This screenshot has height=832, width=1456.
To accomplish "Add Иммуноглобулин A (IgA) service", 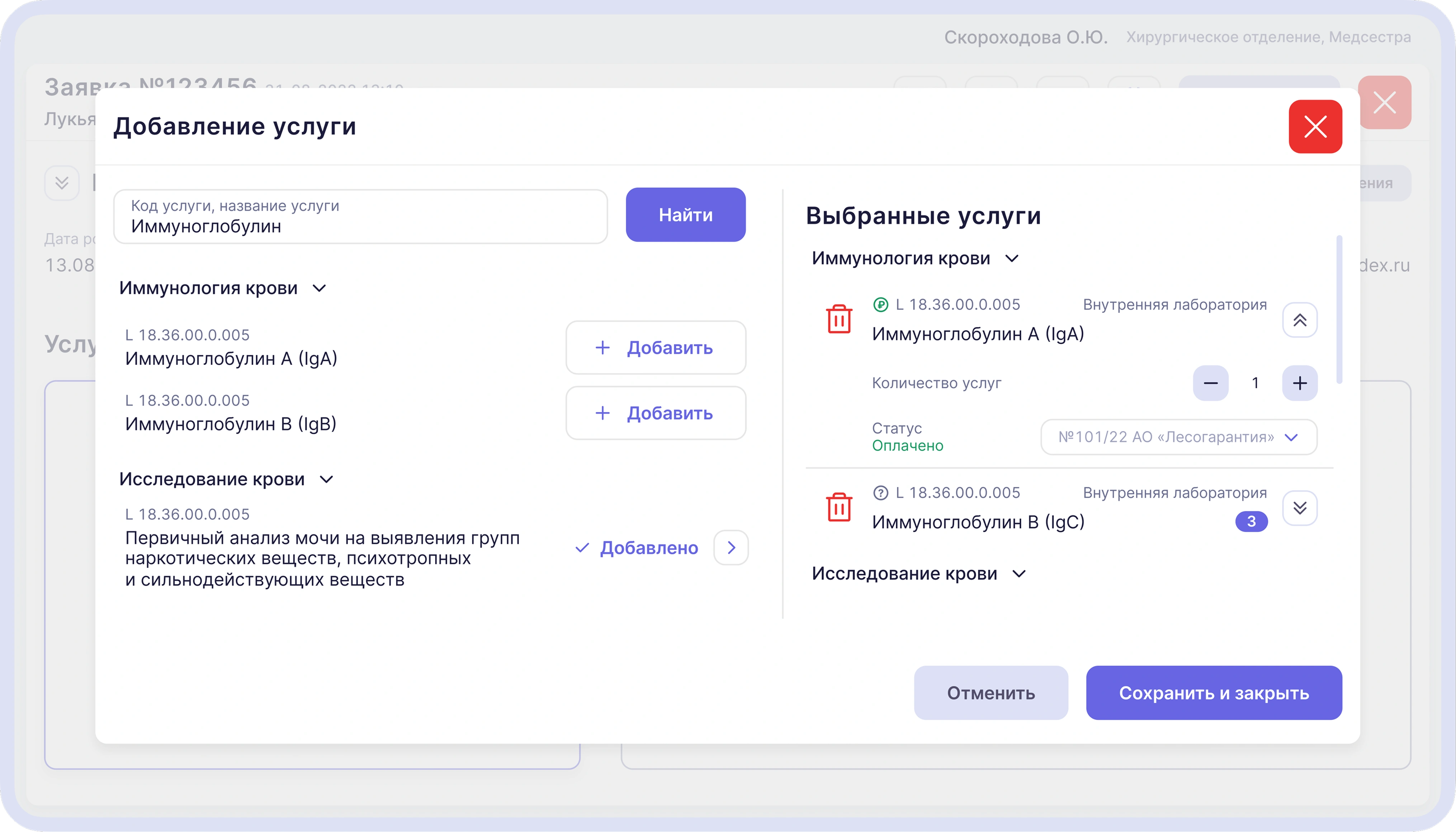I will 656,347.
